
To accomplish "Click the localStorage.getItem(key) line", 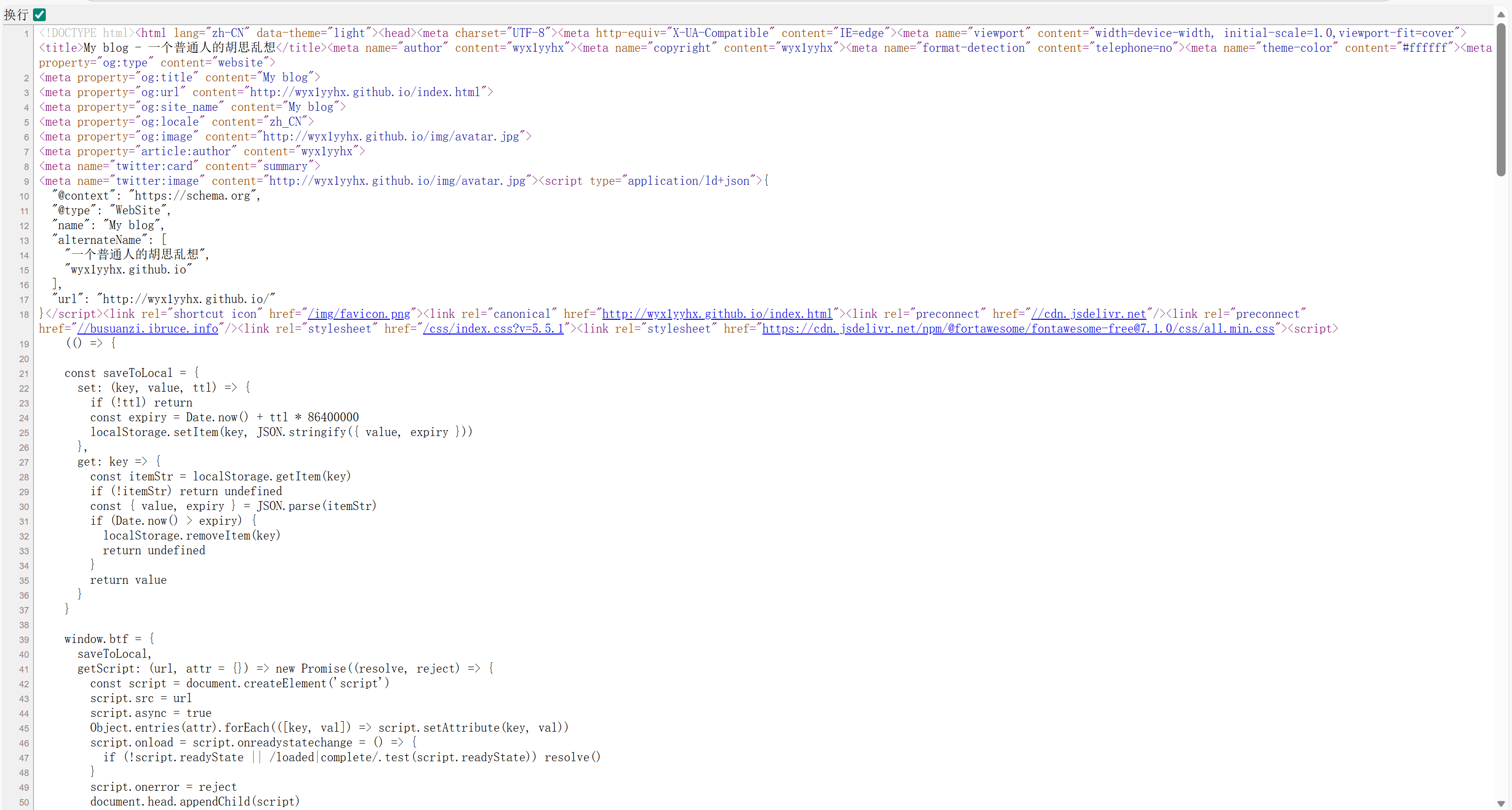I will [x=221, y=476].
